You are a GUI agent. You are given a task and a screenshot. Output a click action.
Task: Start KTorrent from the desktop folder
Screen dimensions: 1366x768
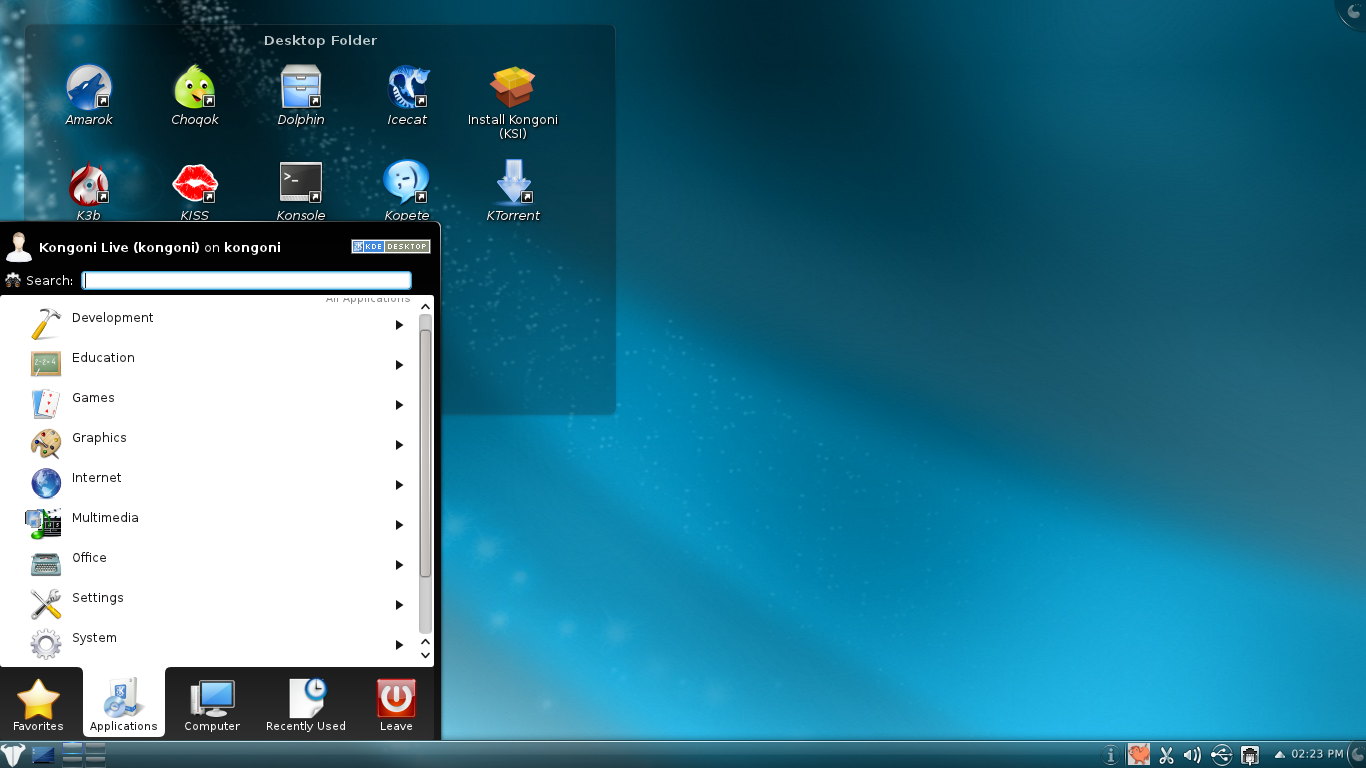pos(511,182)
